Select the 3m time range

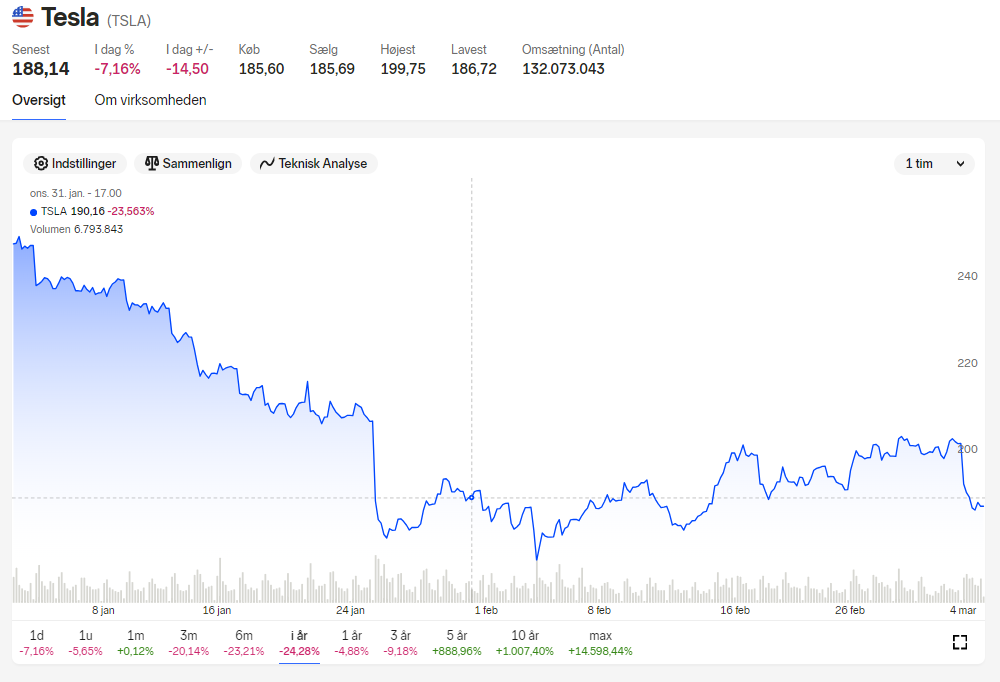click(x=188, y=642)
